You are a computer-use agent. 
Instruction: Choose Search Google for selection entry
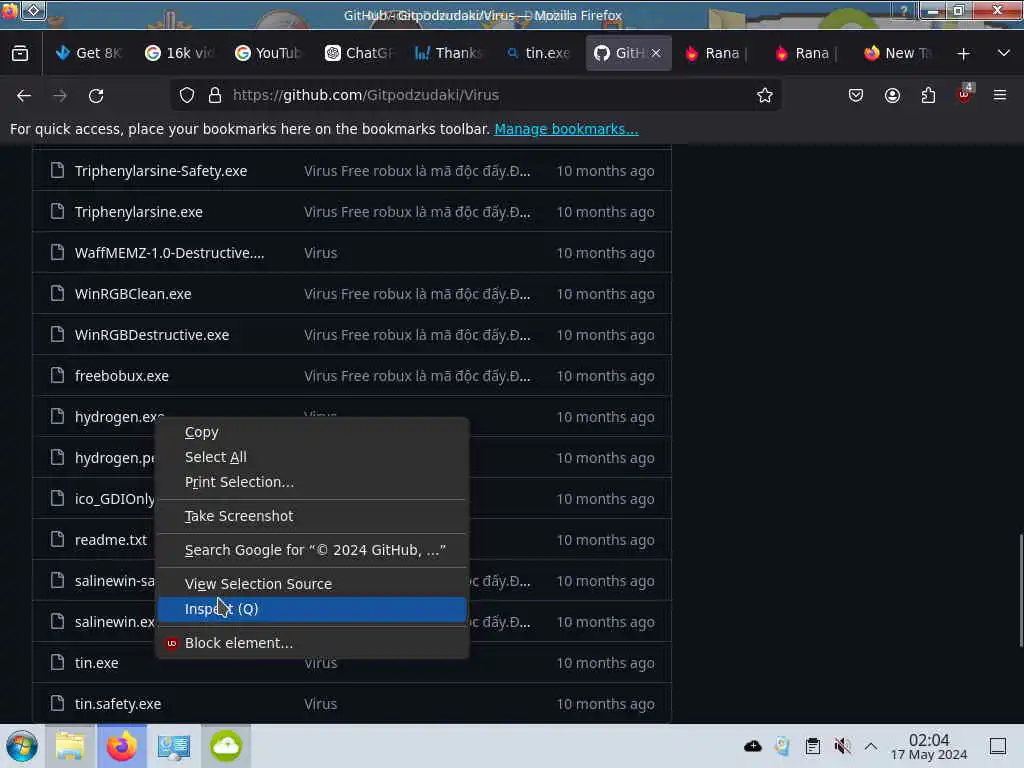pos(312,550)
